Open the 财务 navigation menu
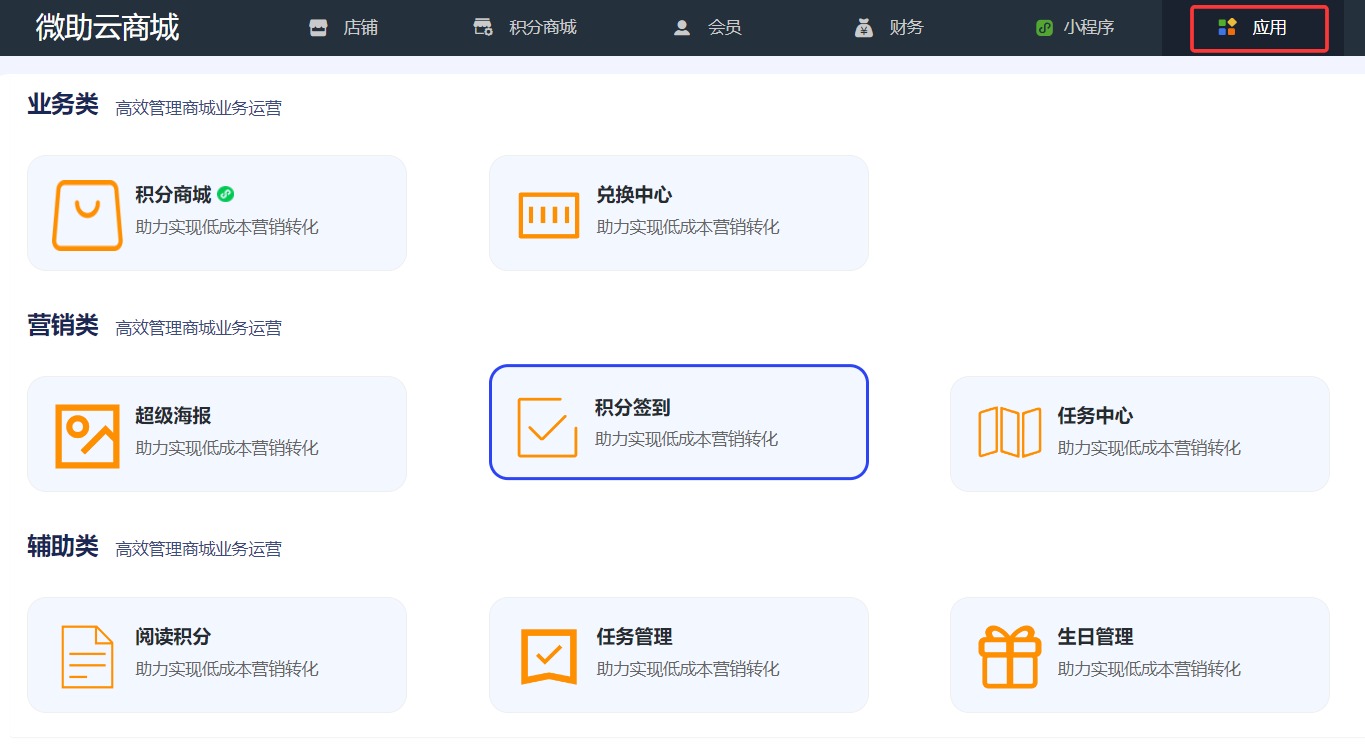Viewport: 1365px width, 745px height. coord(890,28)
